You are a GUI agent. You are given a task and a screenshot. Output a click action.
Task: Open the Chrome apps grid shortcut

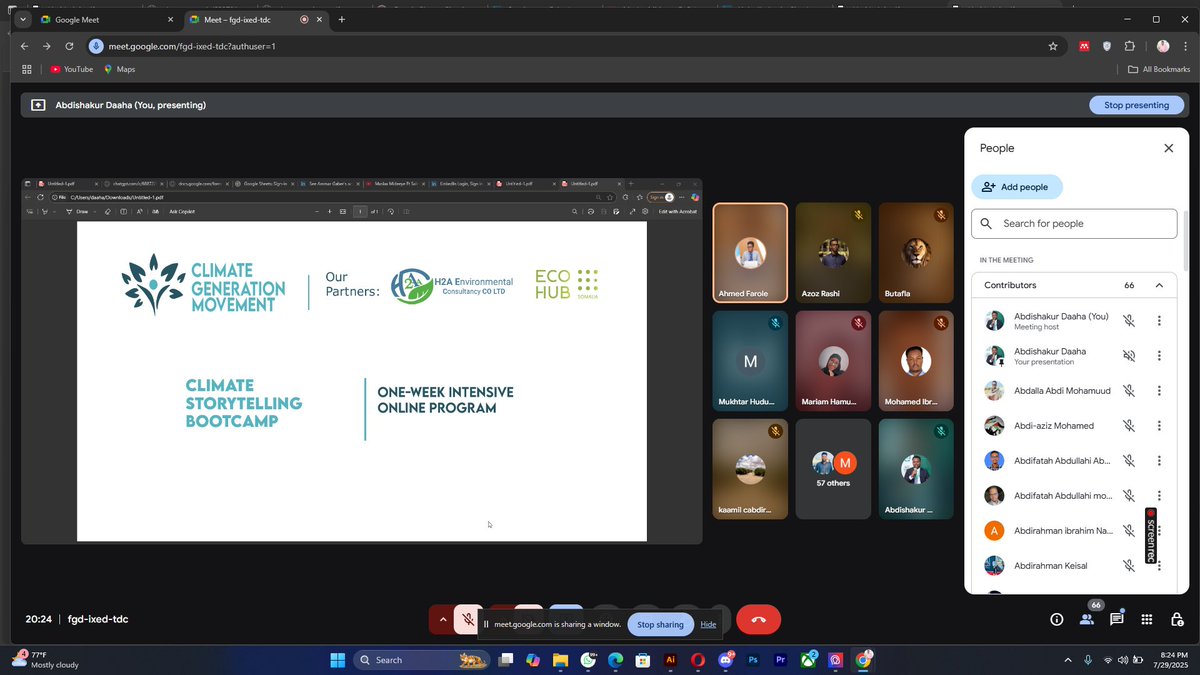(x=27, y=69)
